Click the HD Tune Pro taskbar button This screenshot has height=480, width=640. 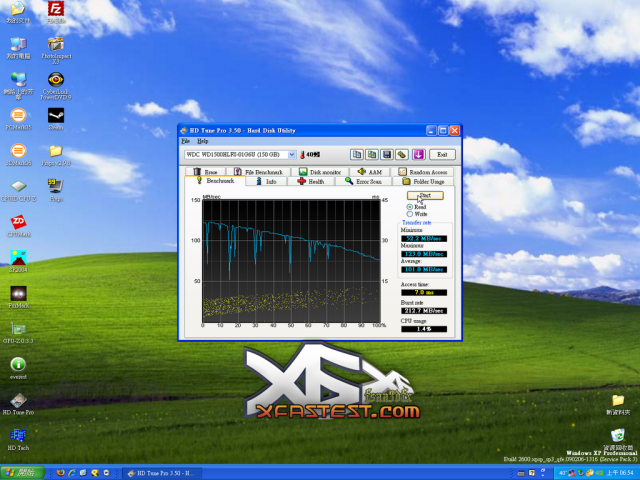click(x=162, y=473)
